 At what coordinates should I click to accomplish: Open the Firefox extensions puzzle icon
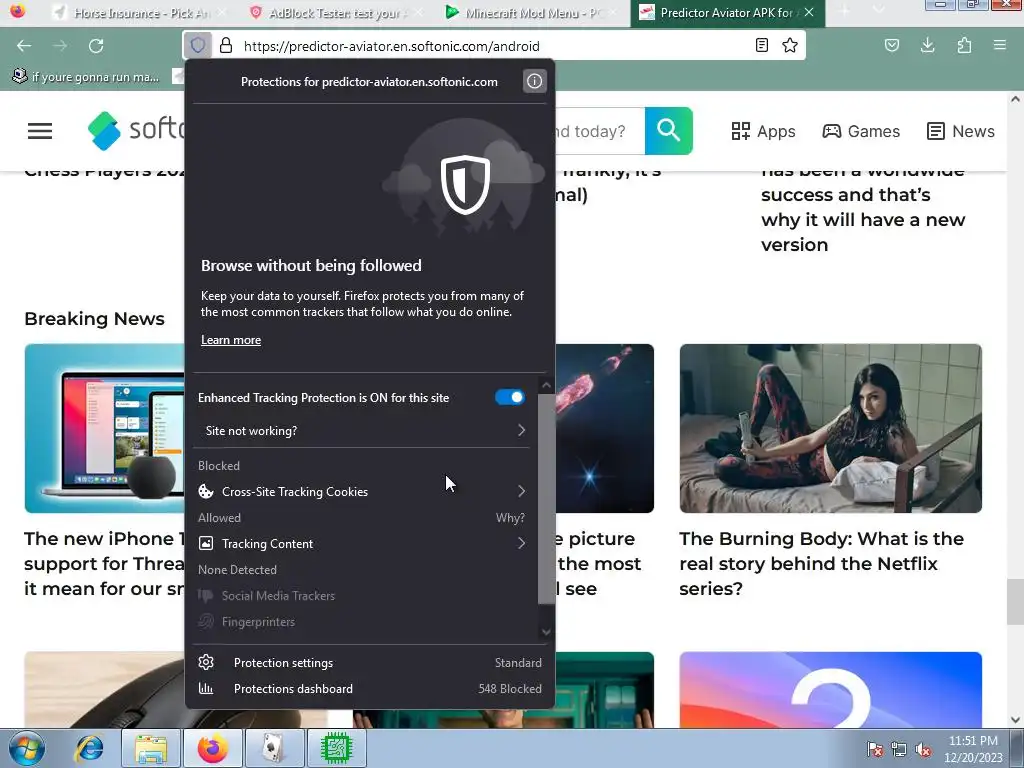click(x=964, y=46)
